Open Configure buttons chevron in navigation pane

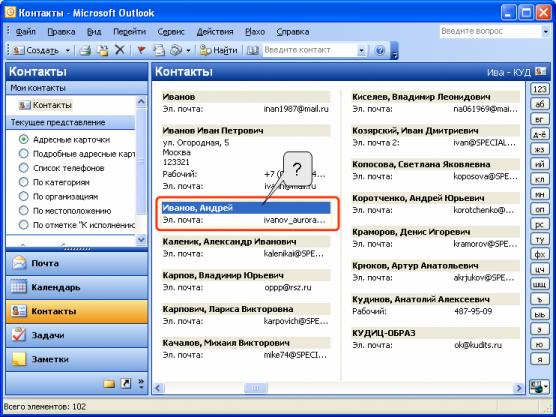pyautogui.click(x=141, y=384)
